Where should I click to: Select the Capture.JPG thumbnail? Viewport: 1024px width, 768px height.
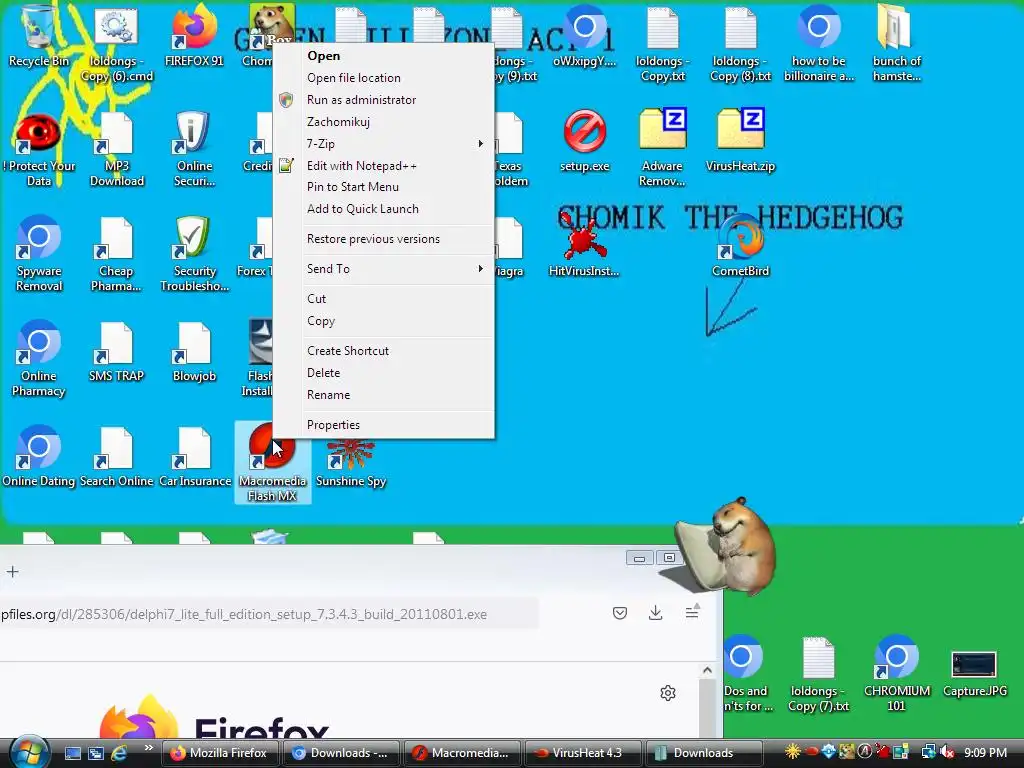974,673
